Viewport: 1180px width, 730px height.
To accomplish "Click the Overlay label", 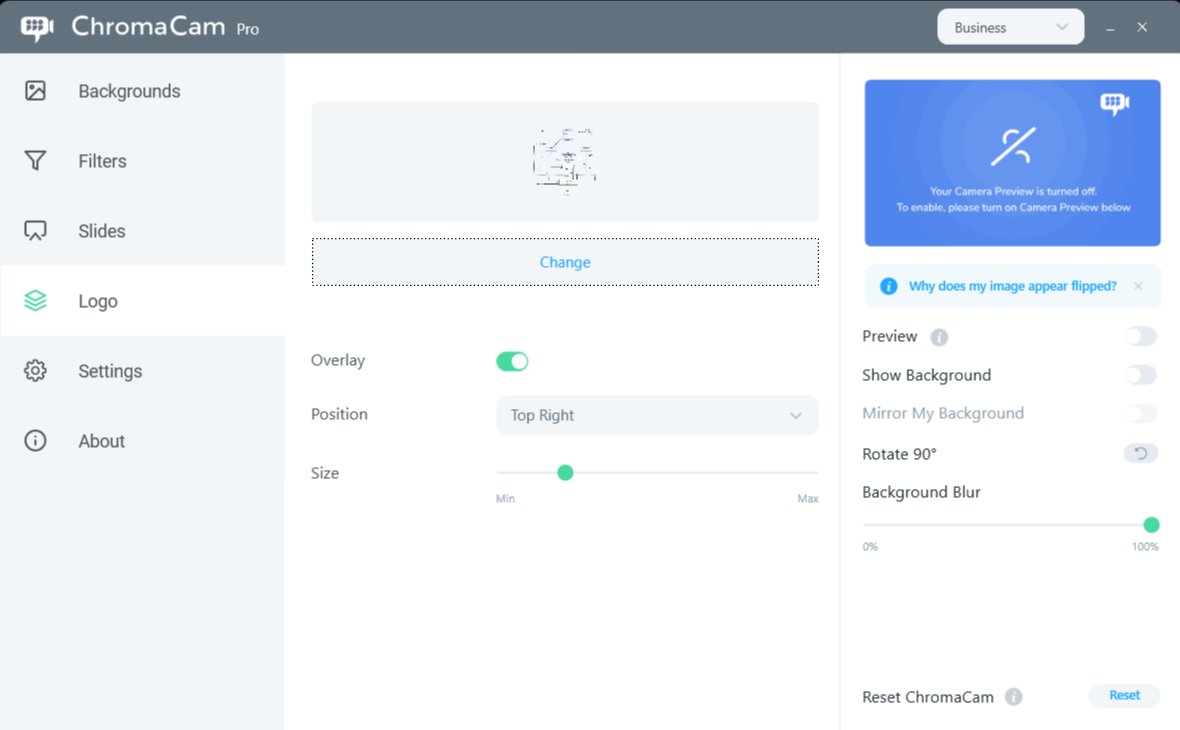I will (x=338, y=360).
